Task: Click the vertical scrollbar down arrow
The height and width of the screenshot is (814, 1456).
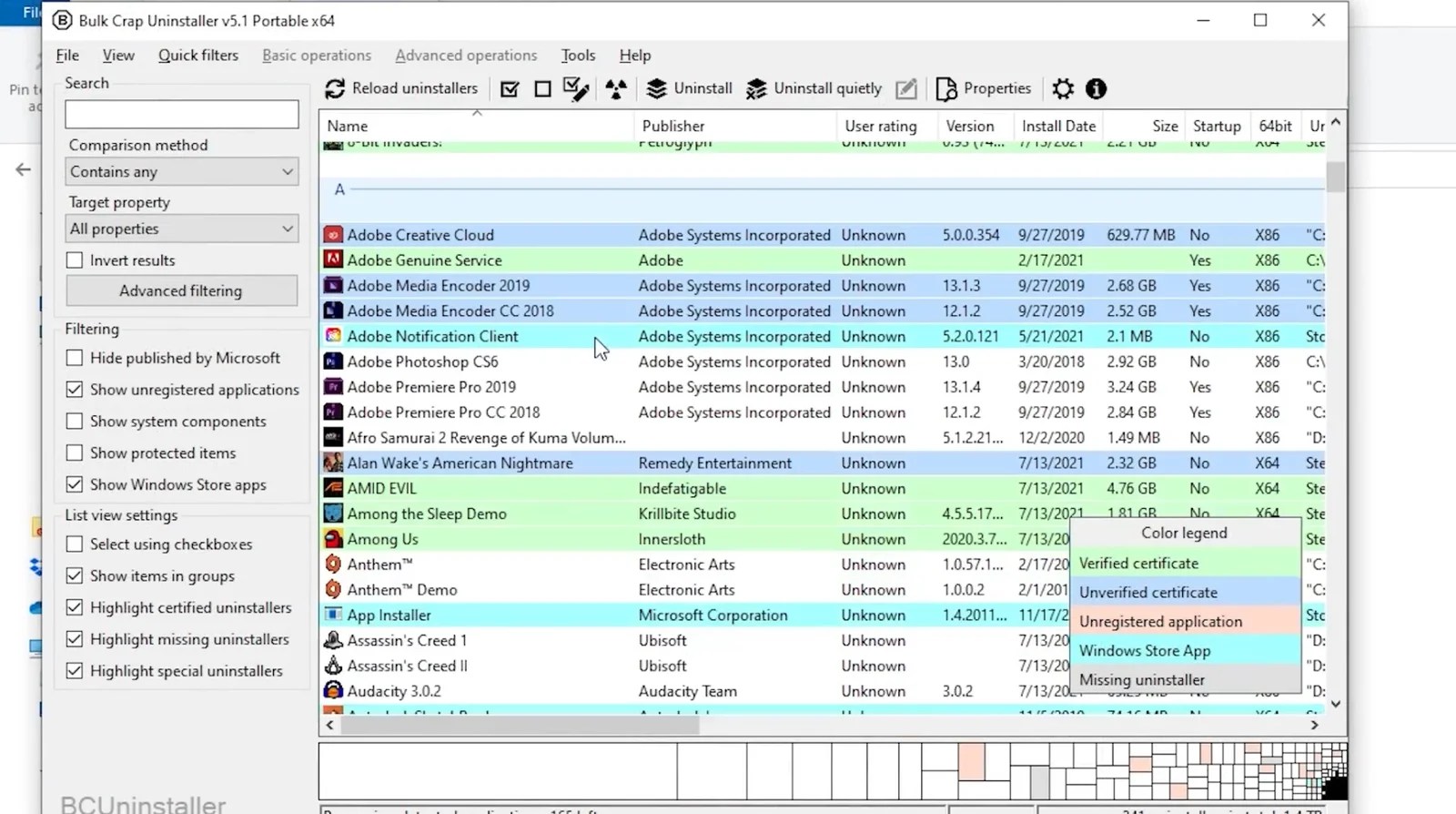Action: [x=1336, y=704]
